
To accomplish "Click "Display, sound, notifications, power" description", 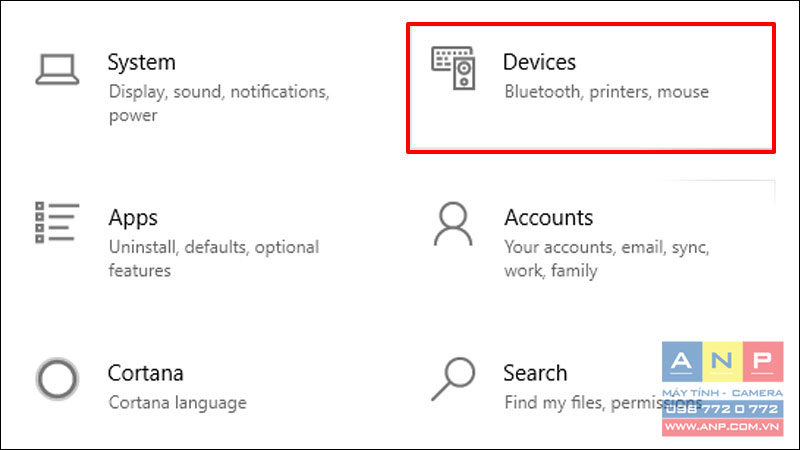I will [x=219, y=104].
